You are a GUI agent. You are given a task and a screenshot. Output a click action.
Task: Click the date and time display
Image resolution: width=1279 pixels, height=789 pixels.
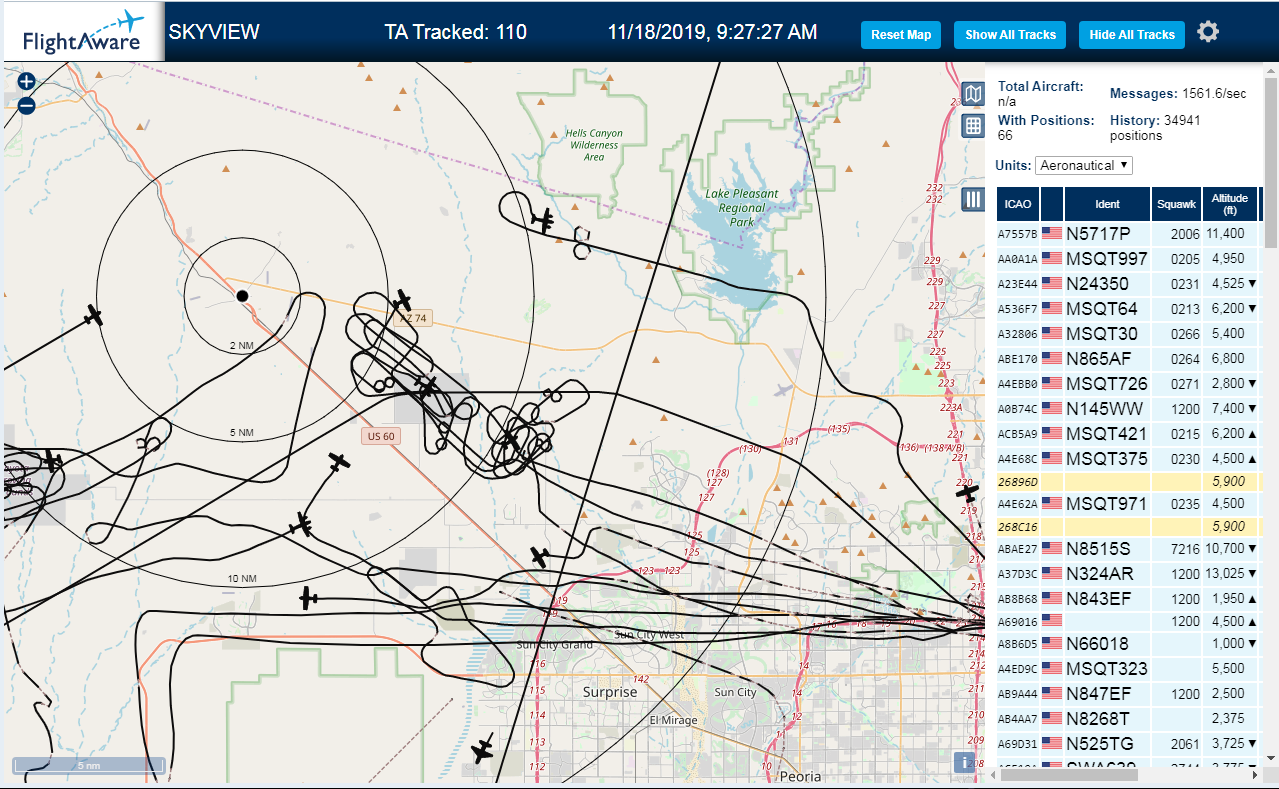point(712,32)
